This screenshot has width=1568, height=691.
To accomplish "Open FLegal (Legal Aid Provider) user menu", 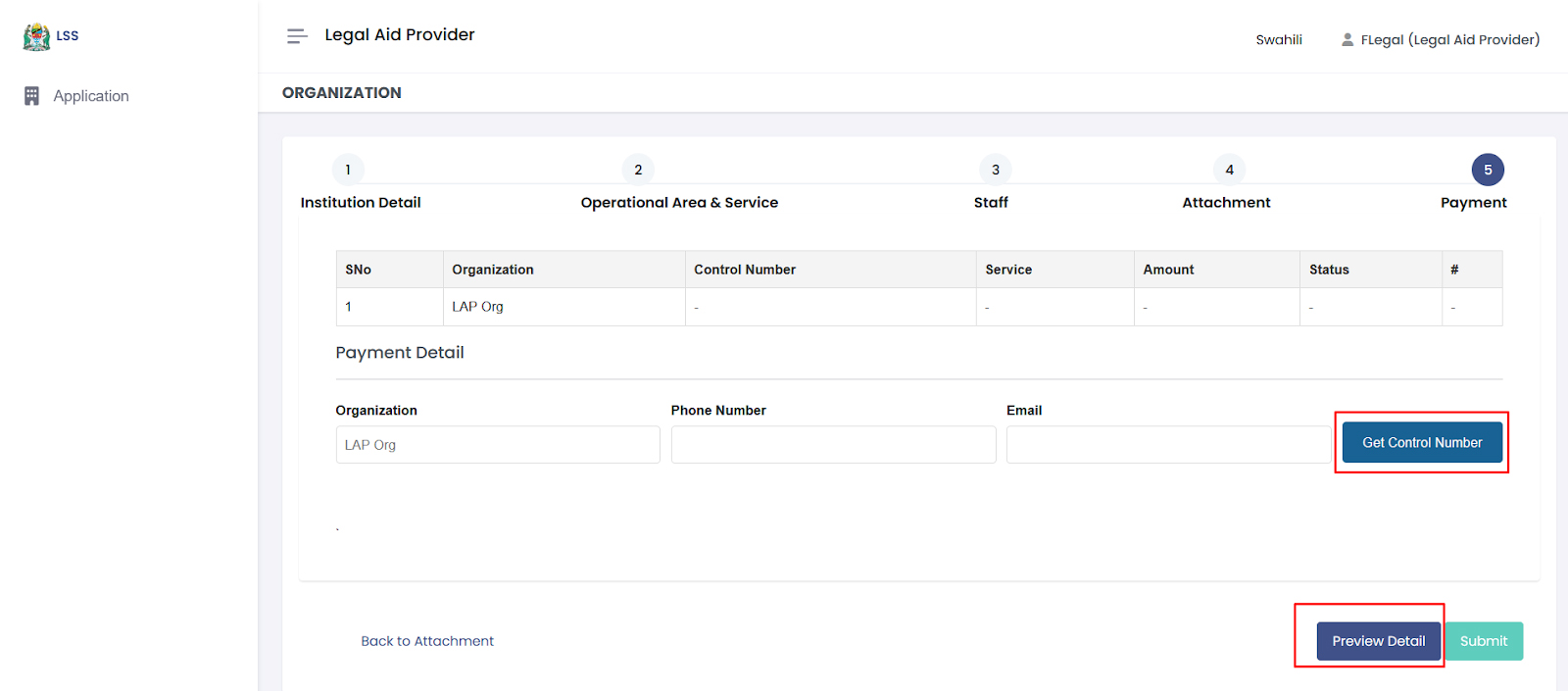I will coord(1449,40).
